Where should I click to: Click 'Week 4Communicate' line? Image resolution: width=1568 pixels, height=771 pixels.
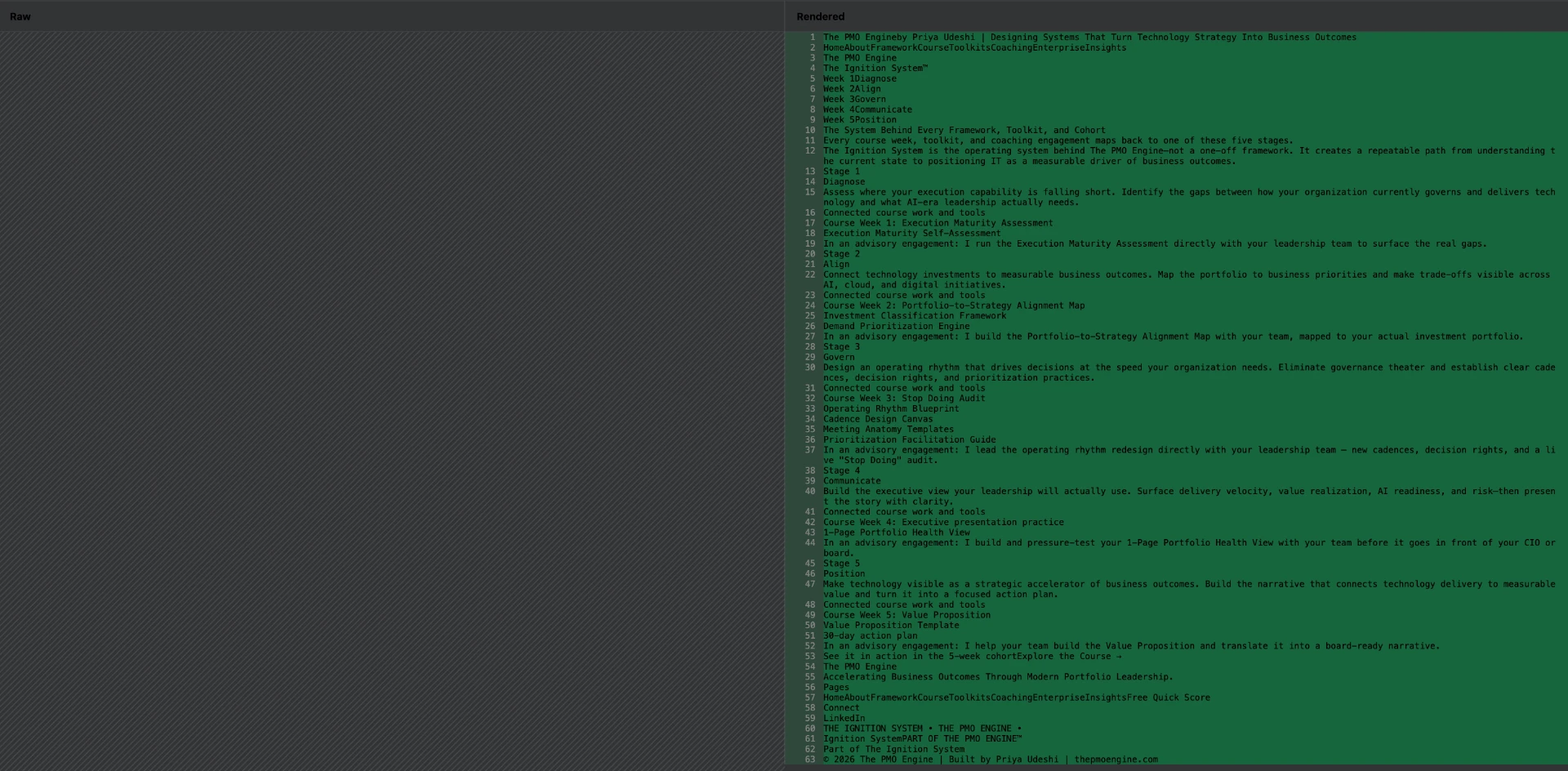point(867,109)
